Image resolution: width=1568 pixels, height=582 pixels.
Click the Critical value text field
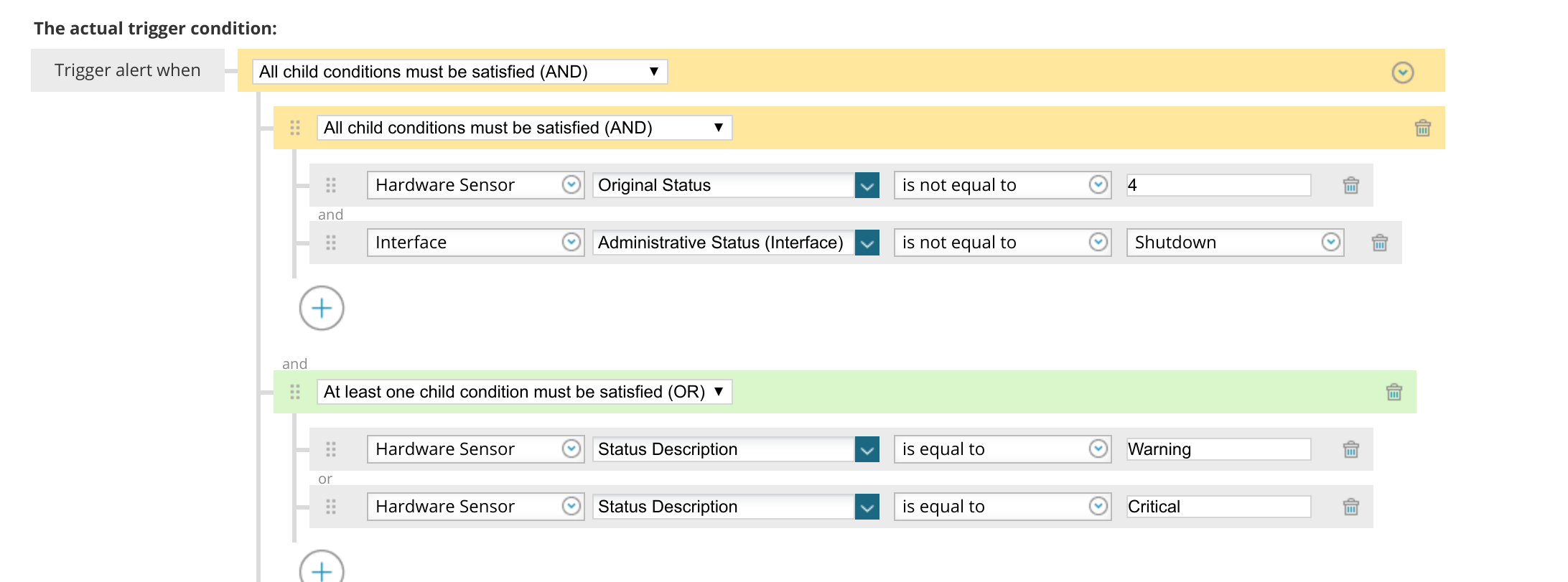1218,507
